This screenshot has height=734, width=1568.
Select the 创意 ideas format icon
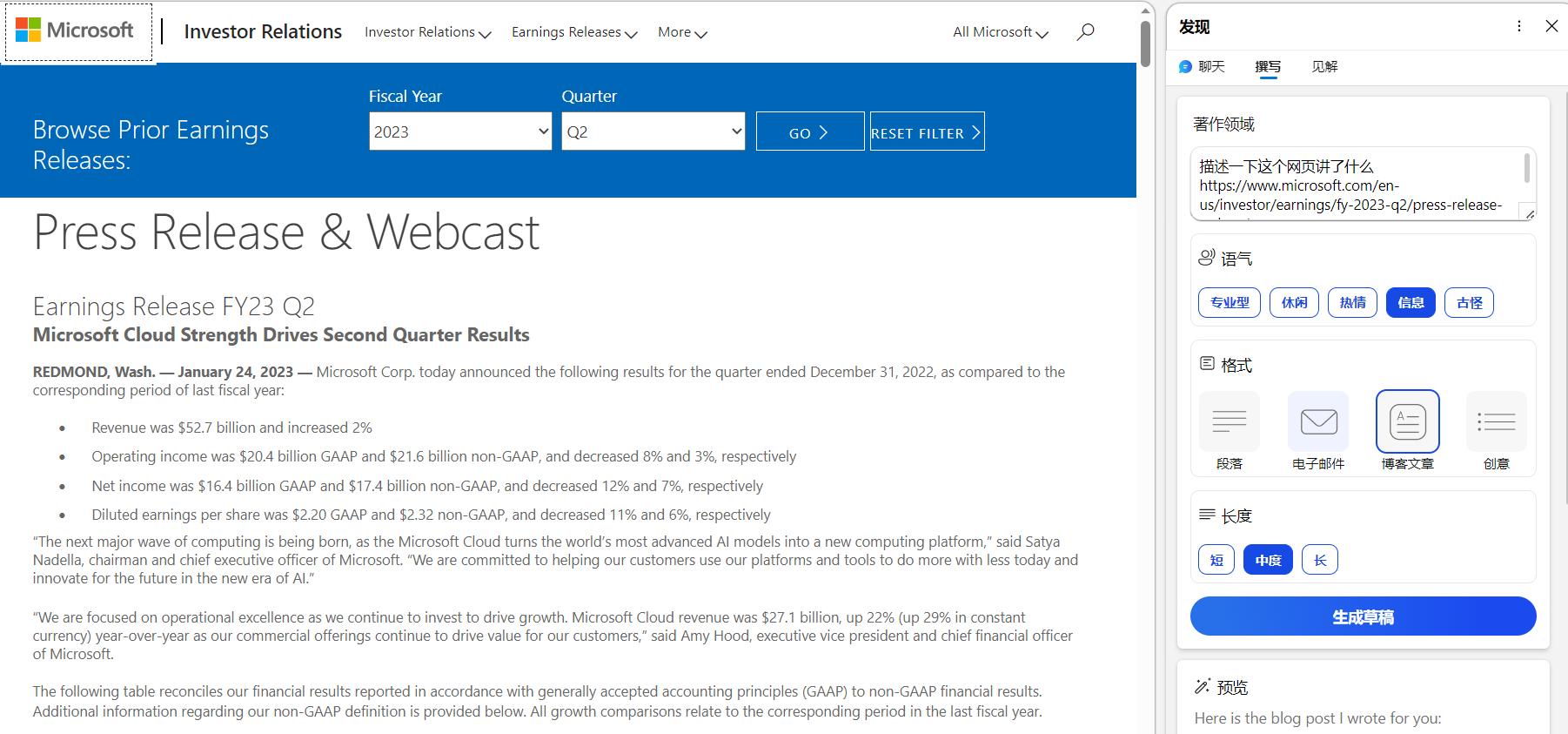point(1497,421)
